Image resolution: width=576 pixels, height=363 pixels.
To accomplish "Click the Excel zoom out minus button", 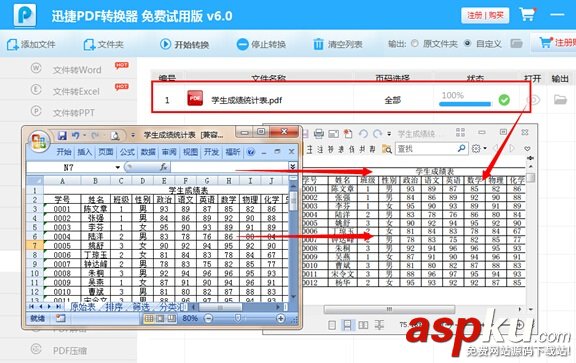I will (208, 319).
